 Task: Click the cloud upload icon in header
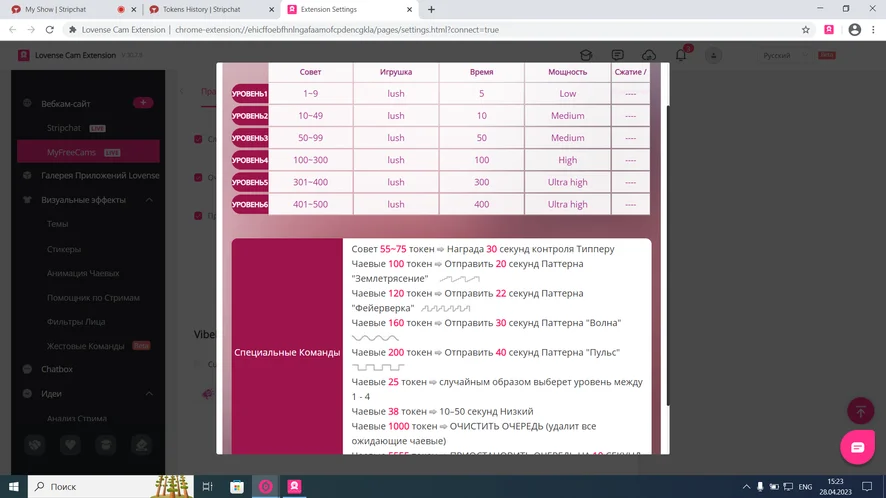point(649,56)
